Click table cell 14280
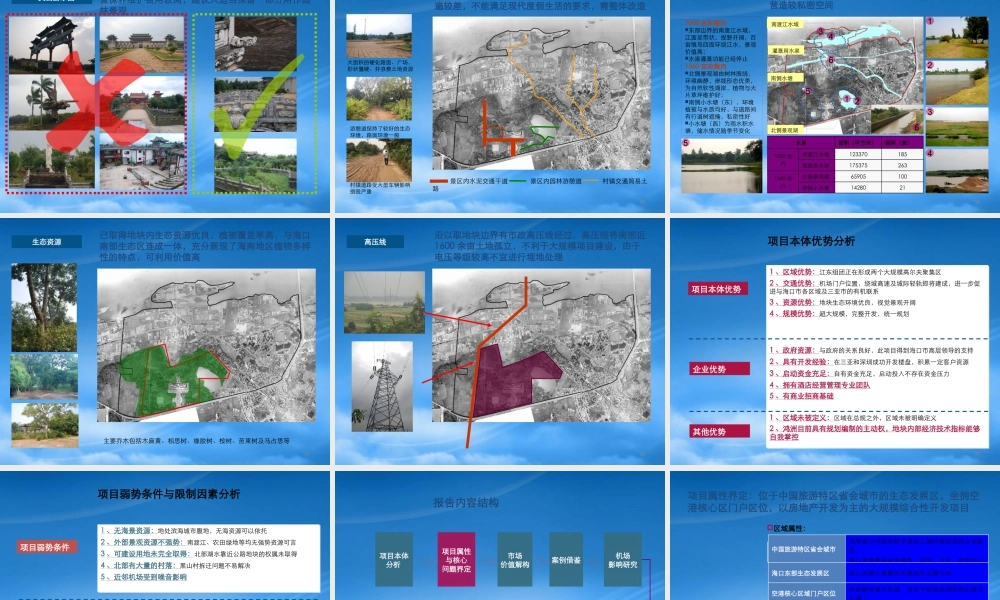This screenshot has height=600, width=1000. click(x=858, y=187)
